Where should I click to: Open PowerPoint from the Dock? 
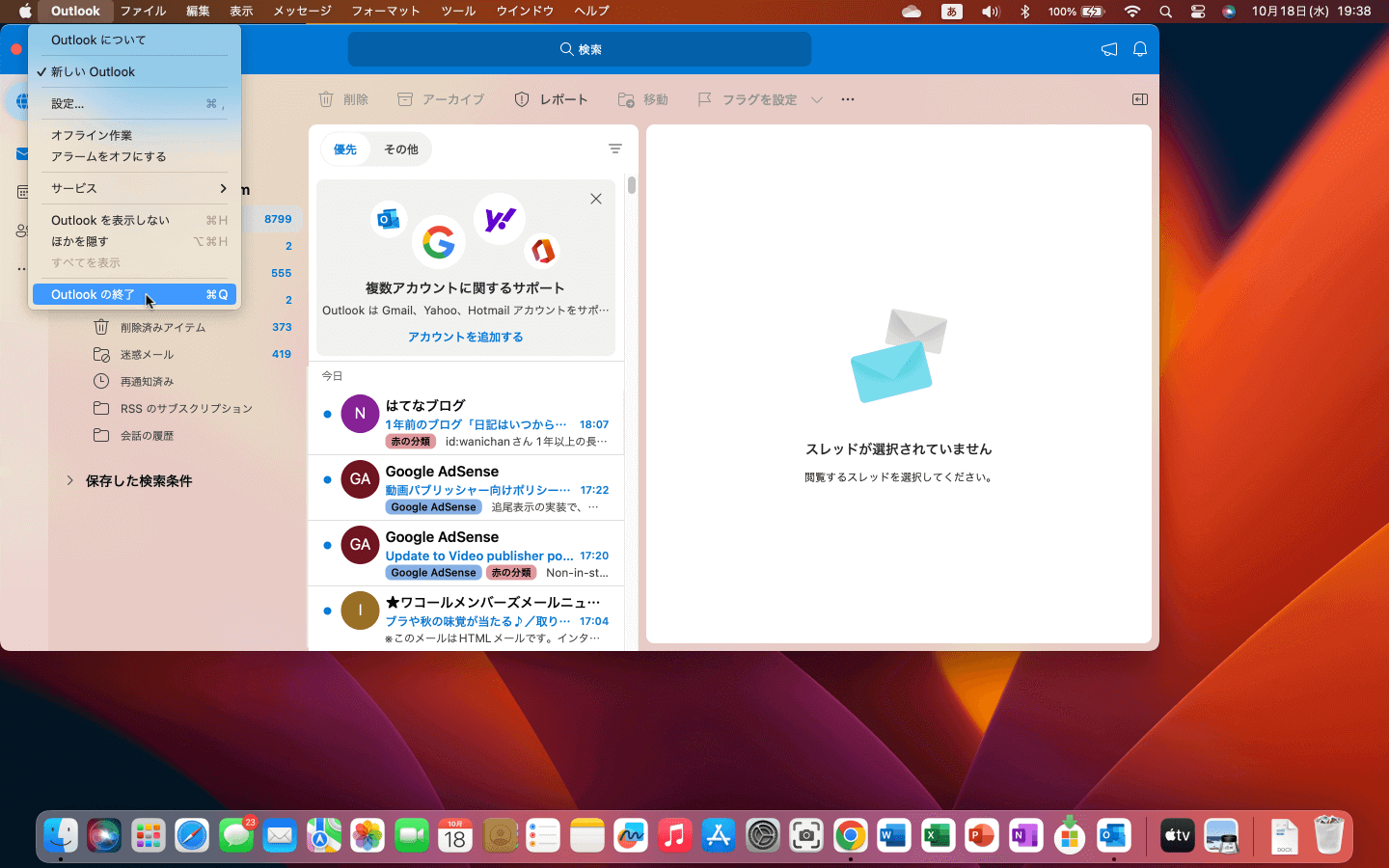[x=981, y=835]
